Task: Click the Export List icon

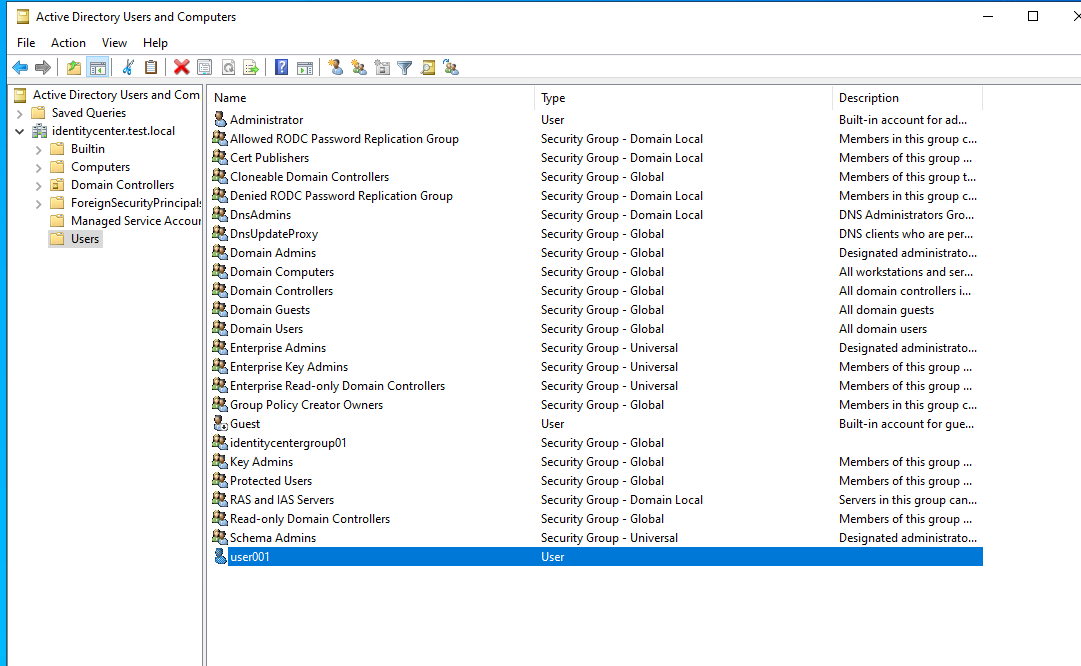Action: tap(251, 68)
